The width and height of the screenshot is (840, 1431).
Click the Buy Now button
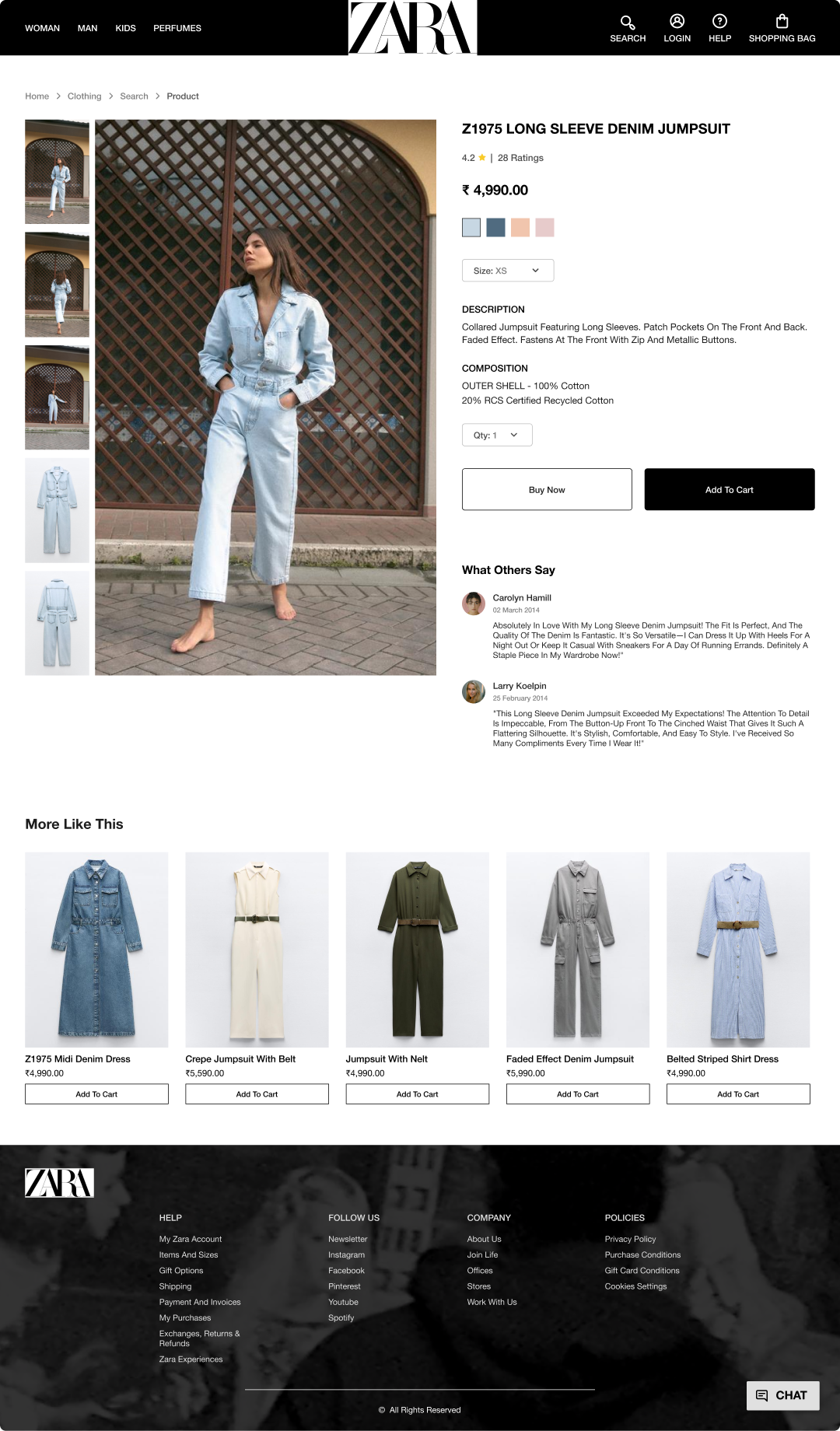[x=547, y=489]
